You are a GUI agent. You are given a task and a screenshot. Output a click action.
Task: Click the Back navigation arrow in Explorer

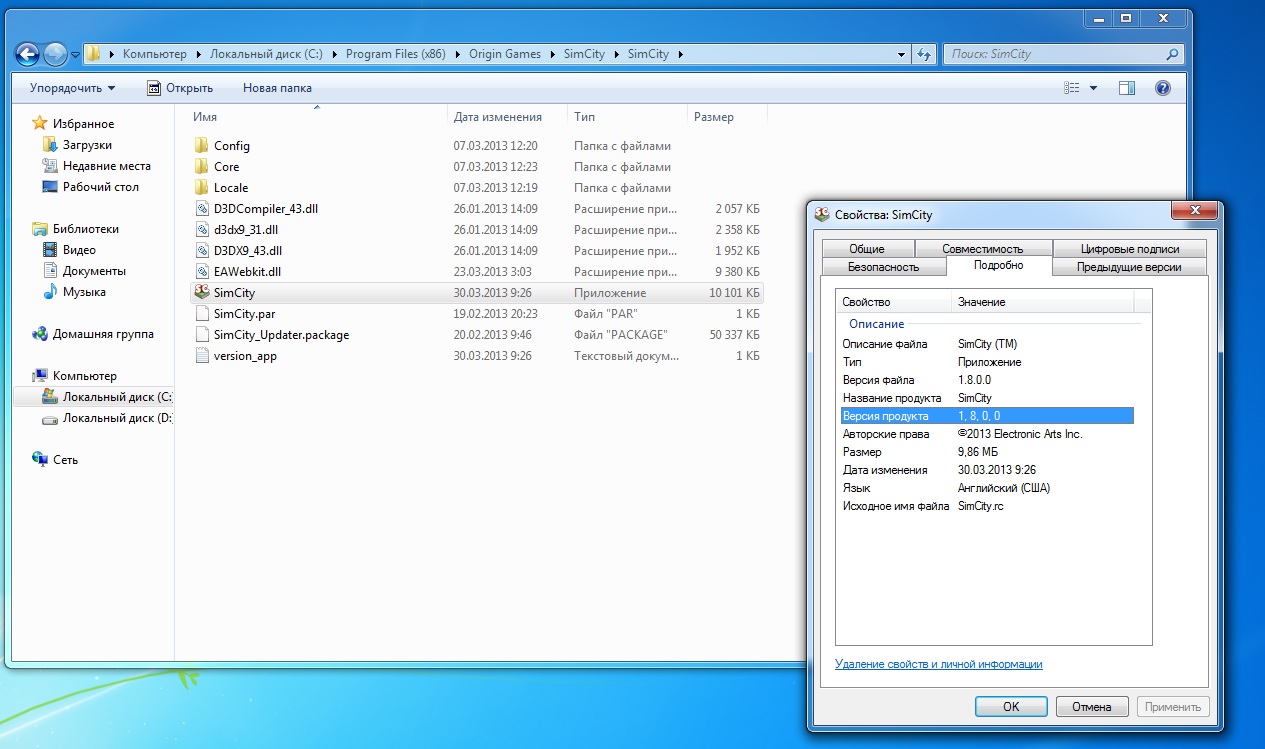(x=28, y=54)
